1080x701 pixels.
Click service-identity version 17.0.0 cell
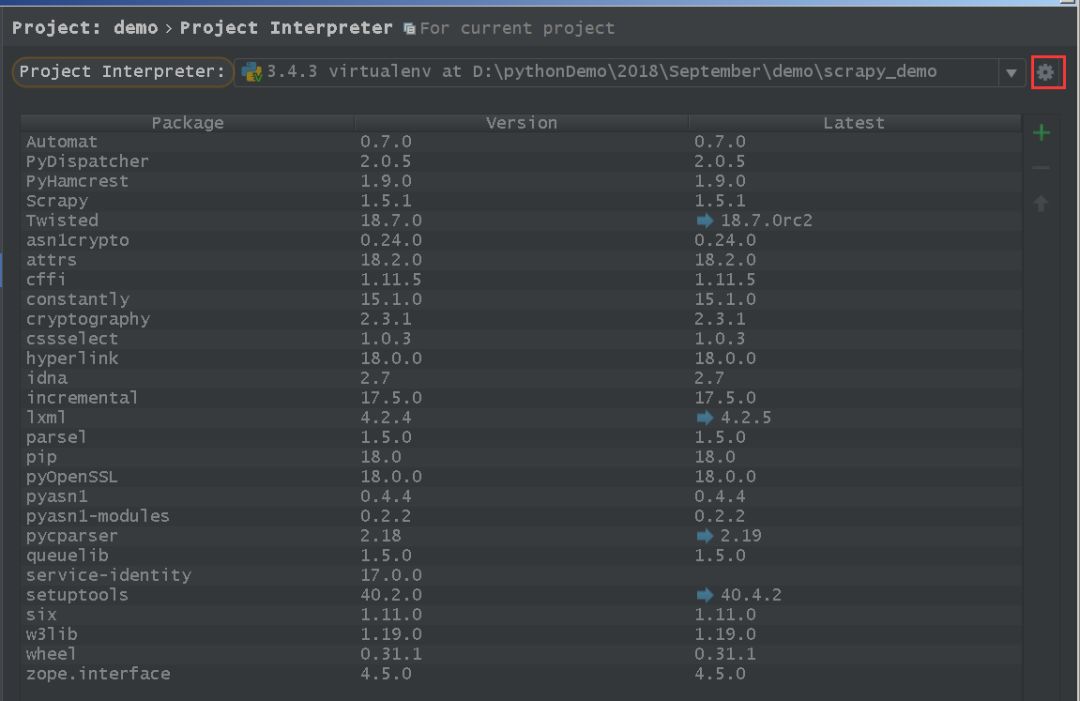click(391, 575)
